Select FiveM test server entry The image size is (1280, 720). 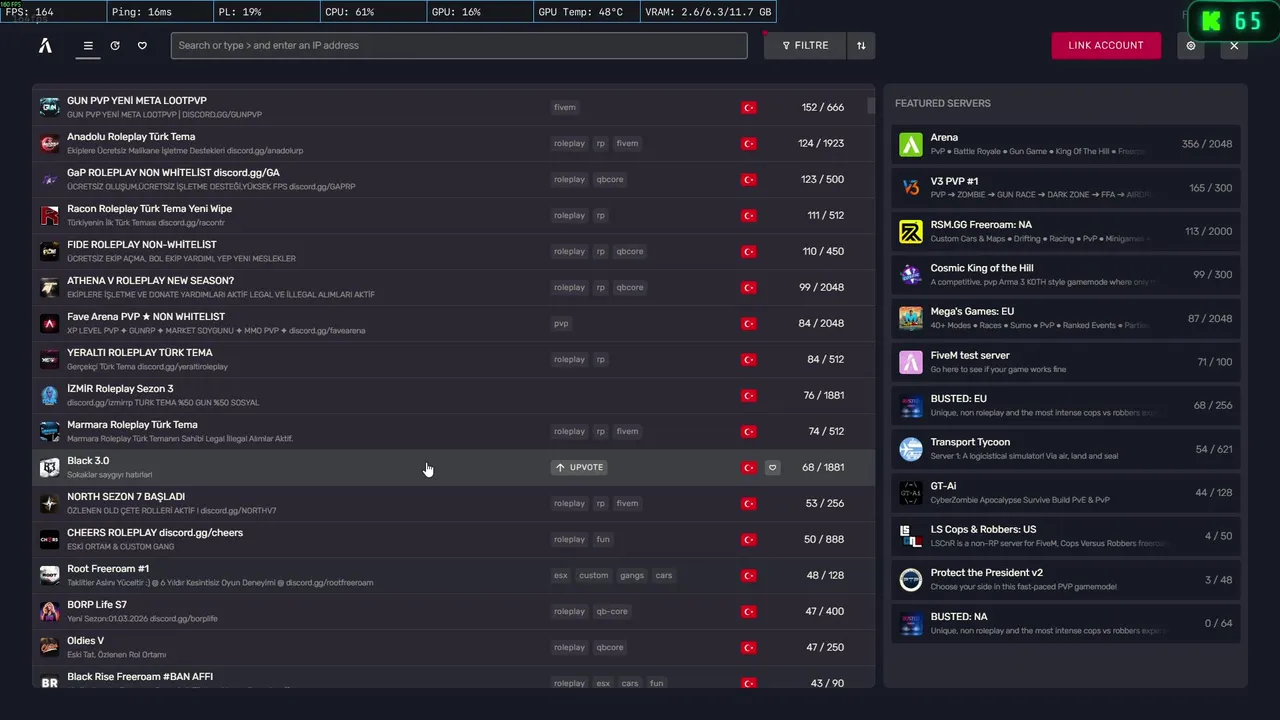point(1066,361)
